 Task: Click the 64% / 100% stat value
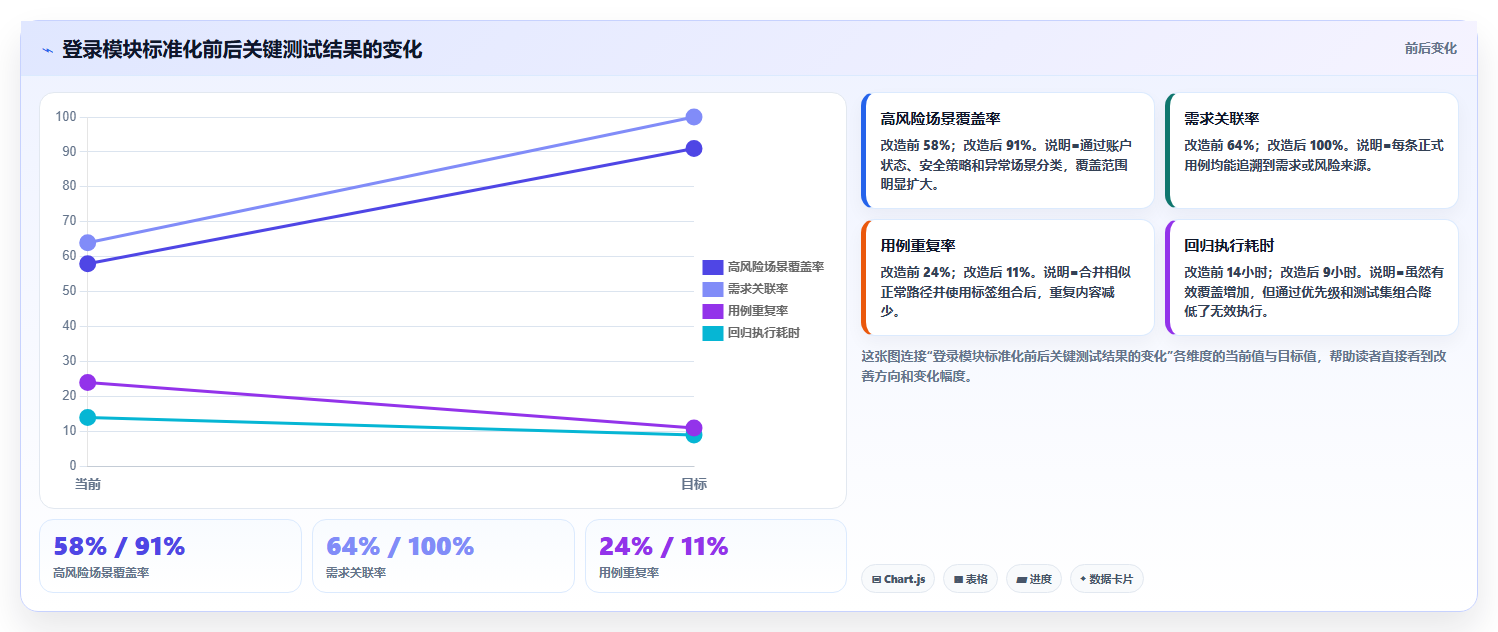pyautogui.click(x=400, y=546)
